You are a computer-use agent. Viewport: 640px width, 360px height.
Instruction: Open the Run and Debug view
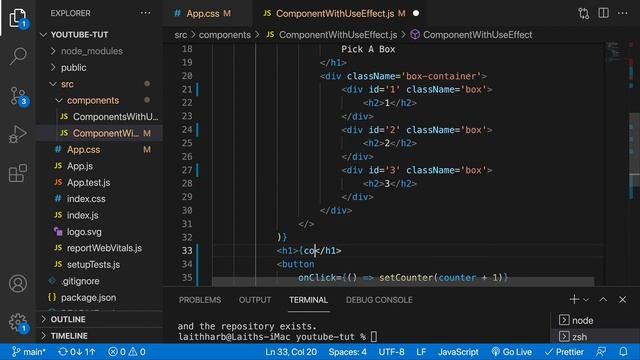[18, 134]
